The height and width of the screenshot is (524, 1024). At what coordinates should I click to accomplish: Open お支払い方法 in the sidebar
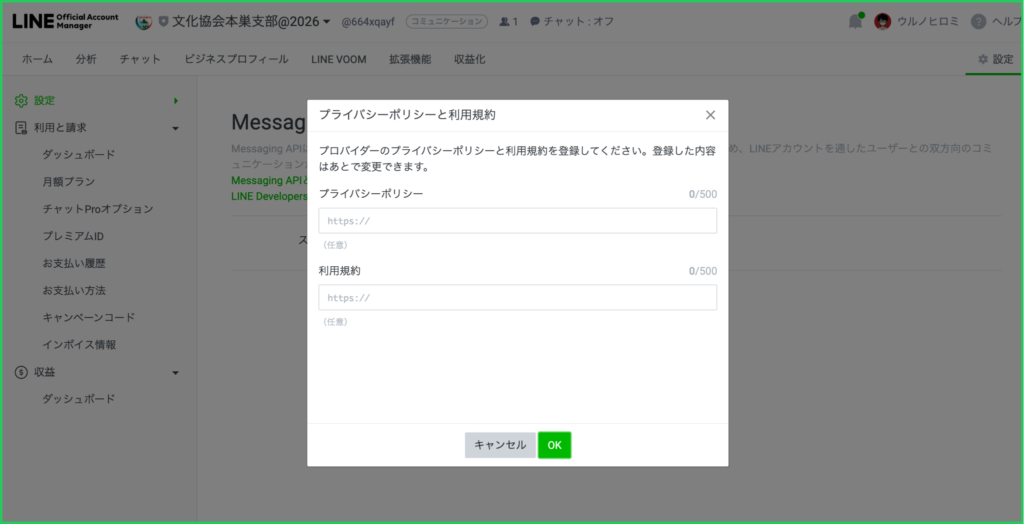74,290
